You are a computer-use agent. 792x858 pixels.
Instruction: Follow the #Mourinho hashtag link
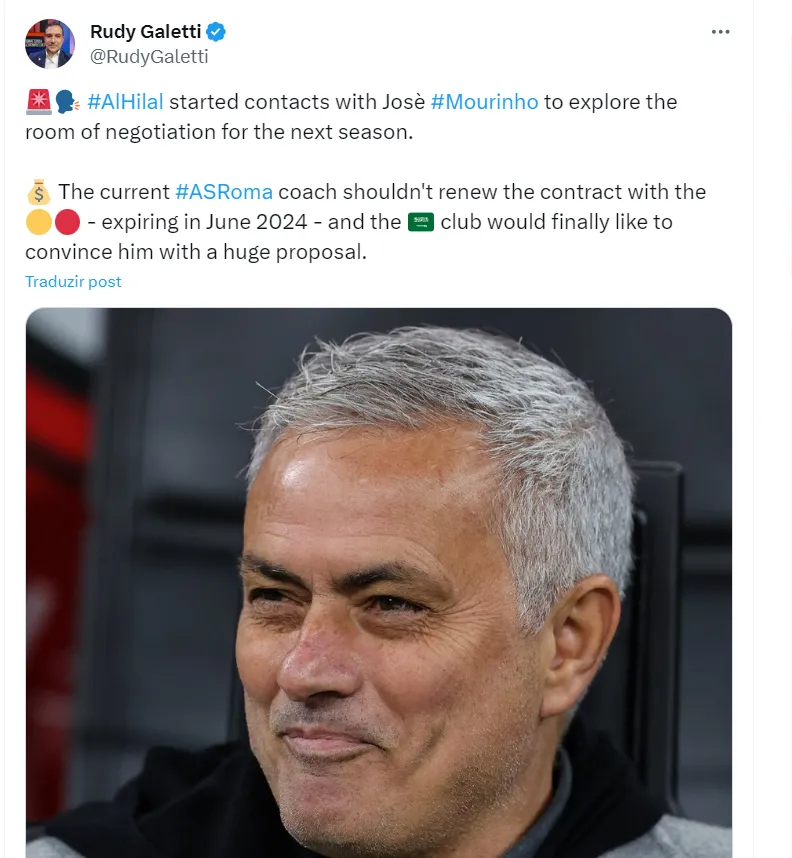(x=484, y=102)
